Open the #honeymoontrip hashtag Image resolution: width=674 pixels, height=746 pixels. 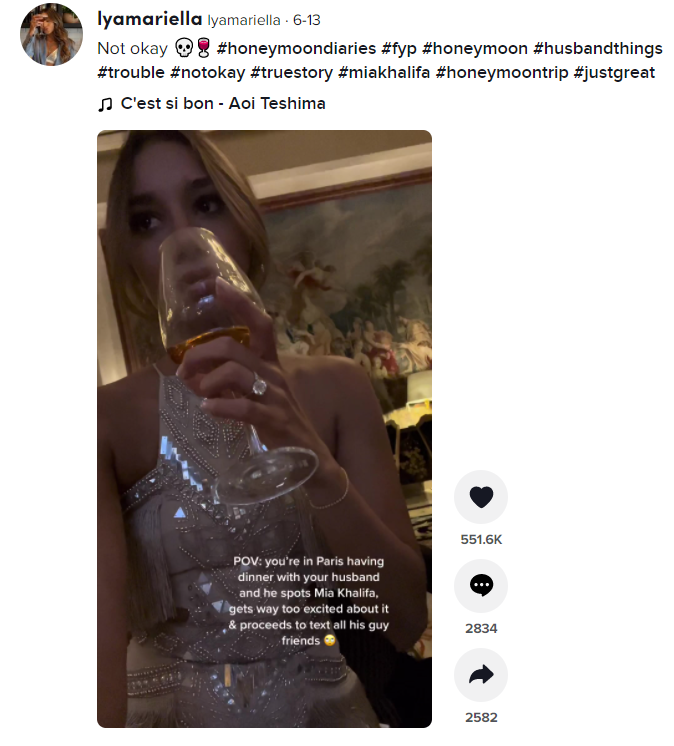coord(502,73)
